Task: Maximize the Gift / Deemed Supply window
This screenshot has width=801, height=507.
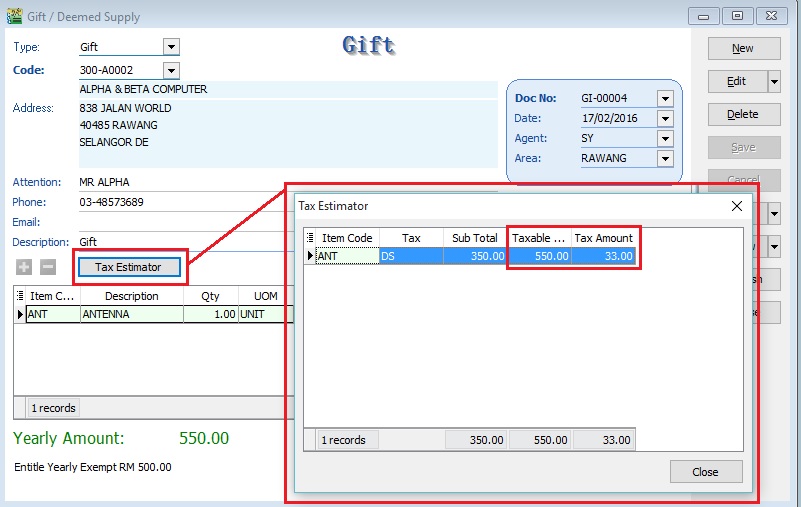Action: (737, 16)
